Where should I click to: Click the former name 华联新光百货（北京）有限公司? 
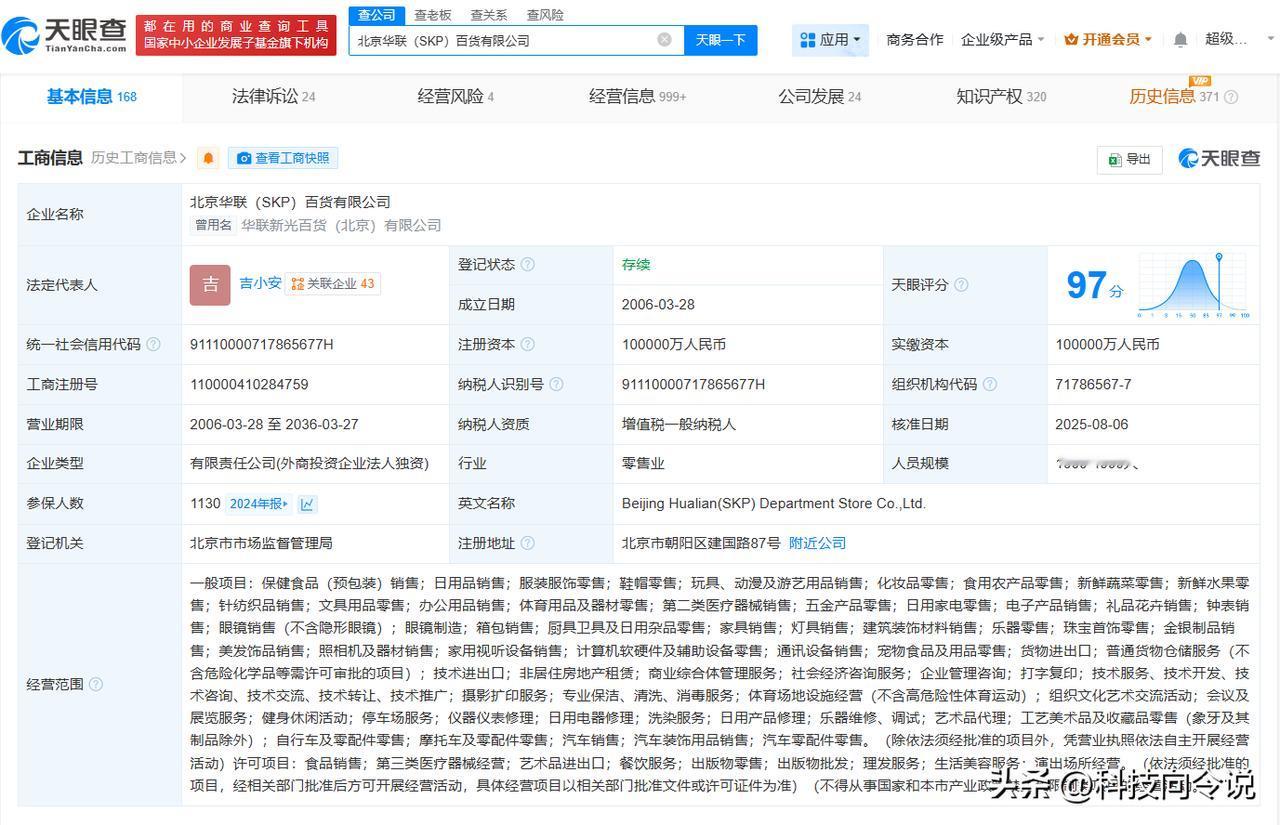pyautogui.click(x=340, y=226)
